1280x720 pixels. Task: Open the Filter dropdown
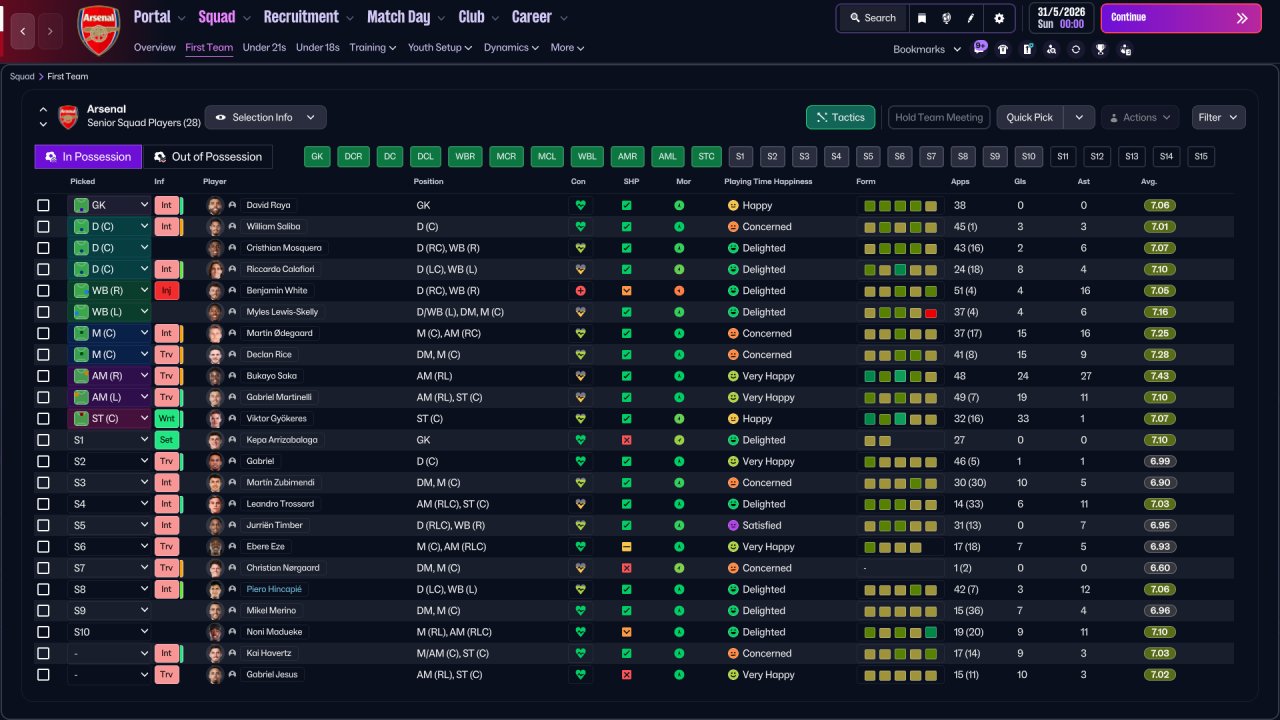tap(1218, 117)
